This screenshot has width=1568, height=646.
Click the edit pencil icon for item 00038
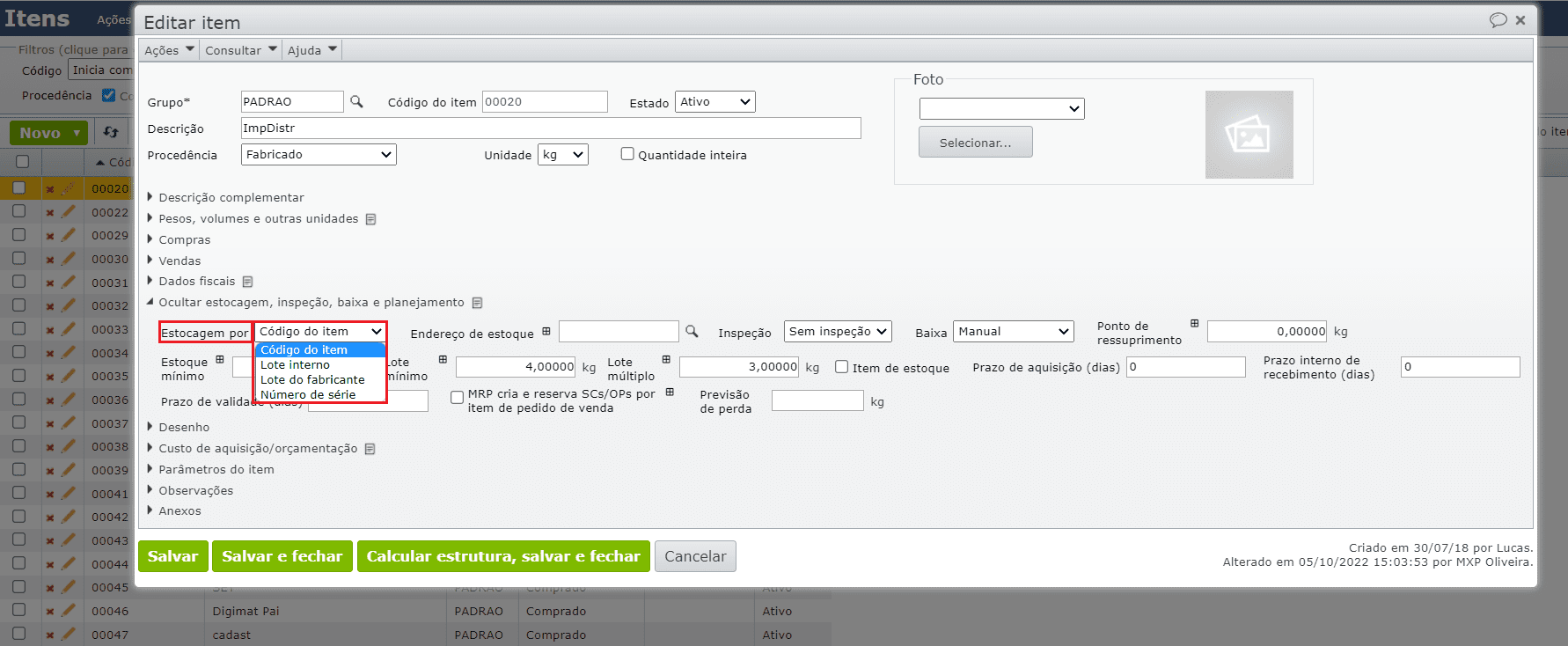click(68, 446)
